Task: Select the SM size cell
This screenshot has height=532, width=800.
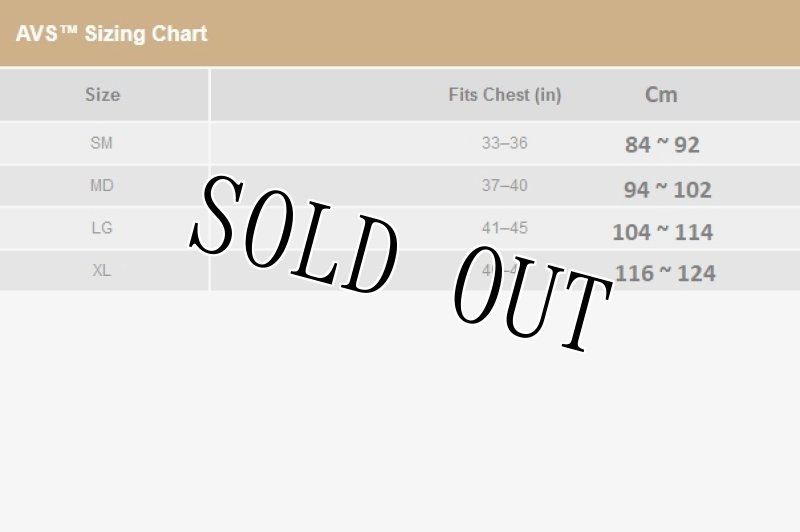Action: point(101,143)
